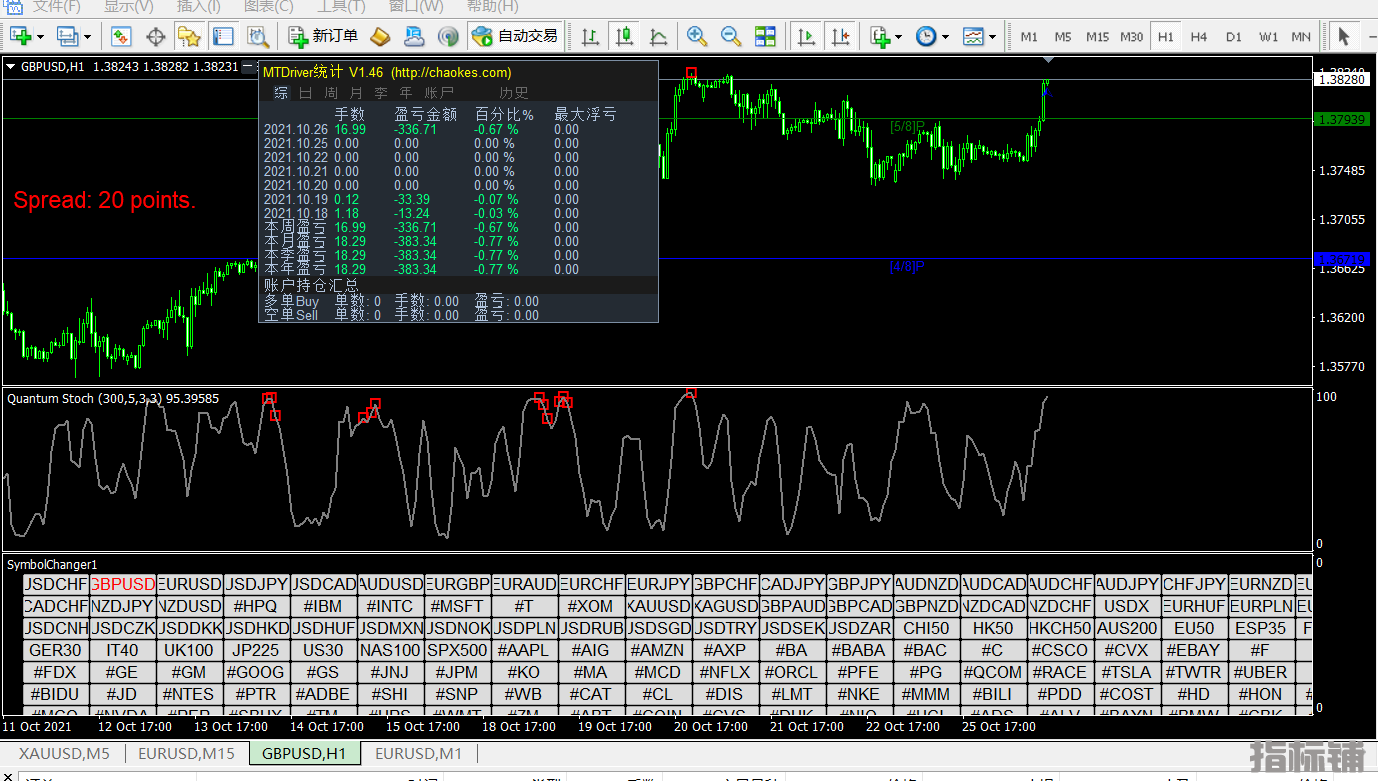This screenshot has width=1378, height=781.
Task: Select the crosshair tool
Action: (x=156, y=37)
